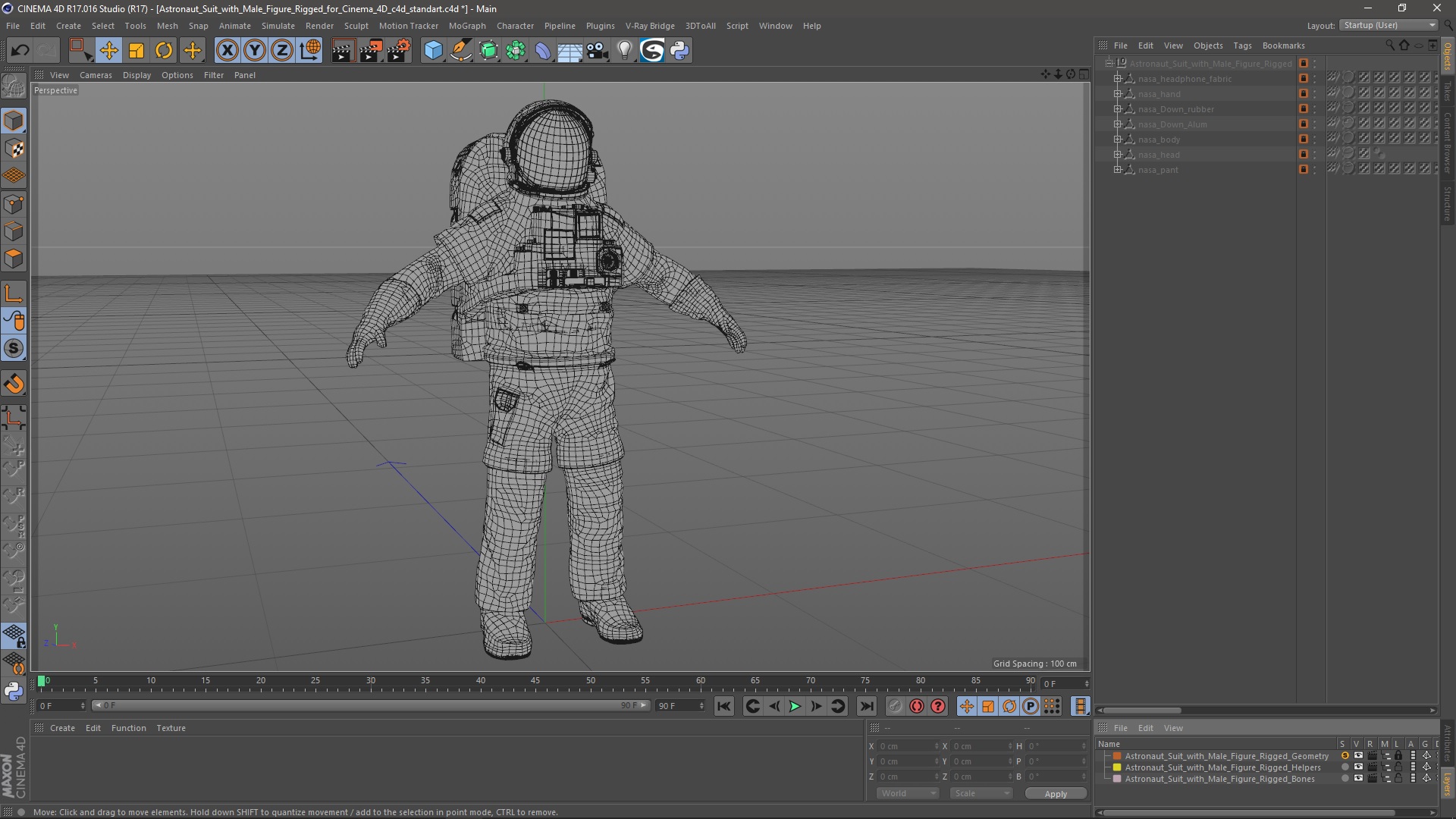1456x819 pixels.
Task: Open the MoGraph menu
Action: [466, 26]
